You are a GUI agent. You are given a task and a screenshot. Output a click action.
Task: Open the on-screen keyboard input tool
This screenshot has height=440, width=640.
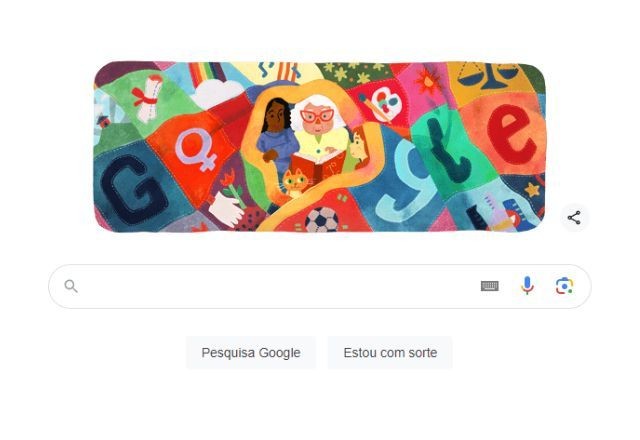pos(489,286)
